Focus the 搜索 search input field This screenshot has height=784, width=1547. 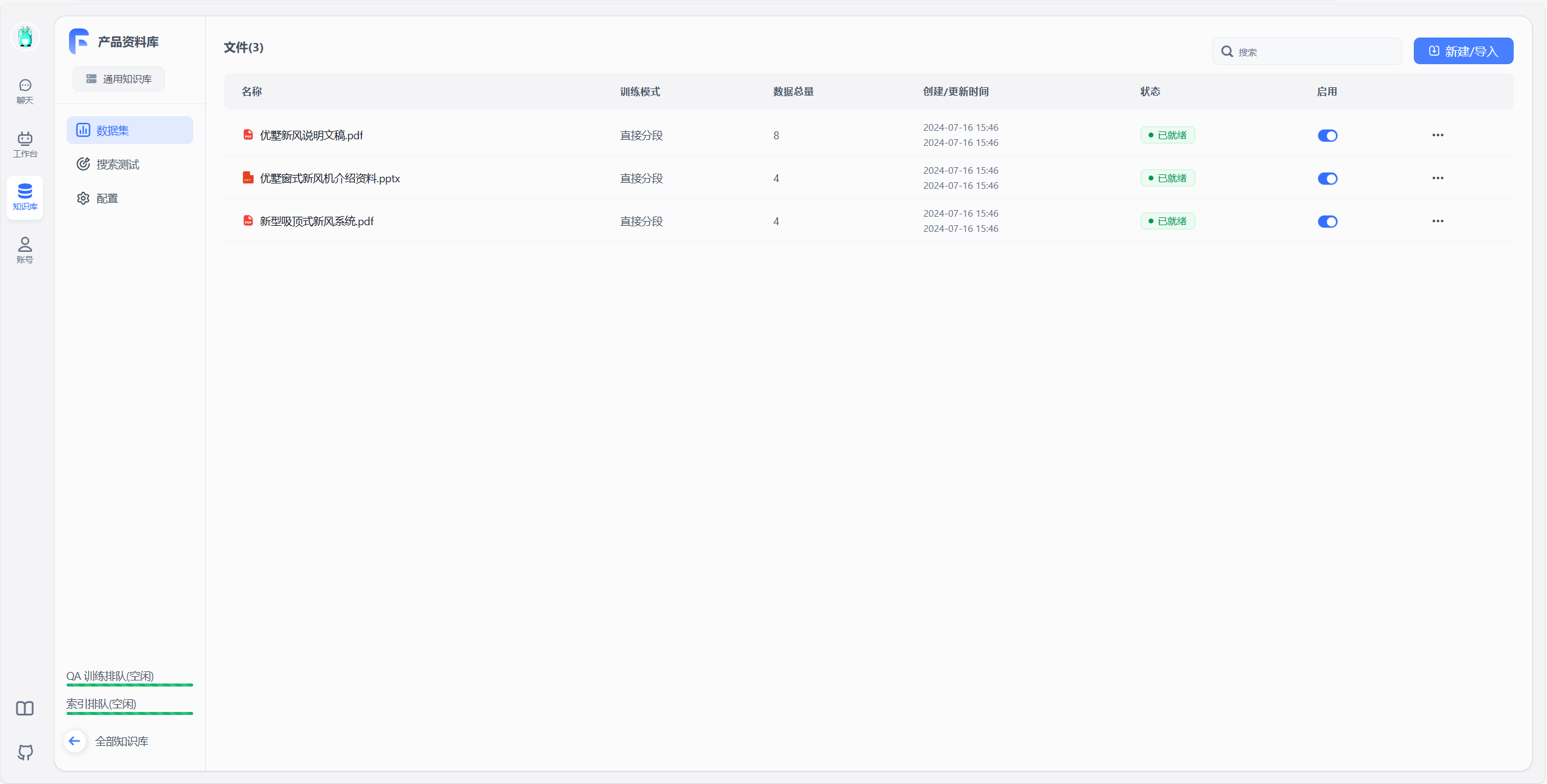click(x=1314, y=52)
